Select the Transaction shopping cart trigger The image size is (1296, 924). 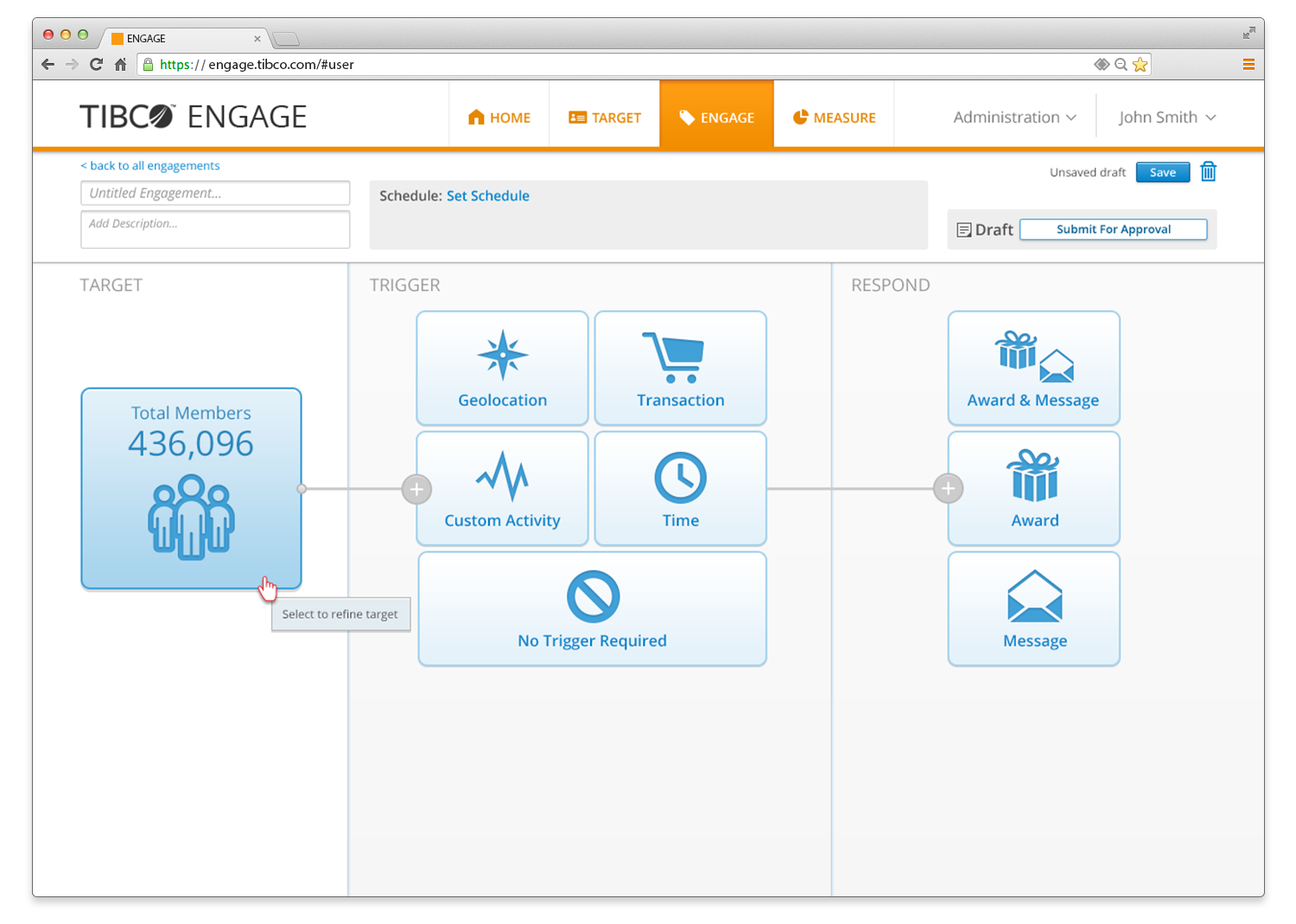680,368
